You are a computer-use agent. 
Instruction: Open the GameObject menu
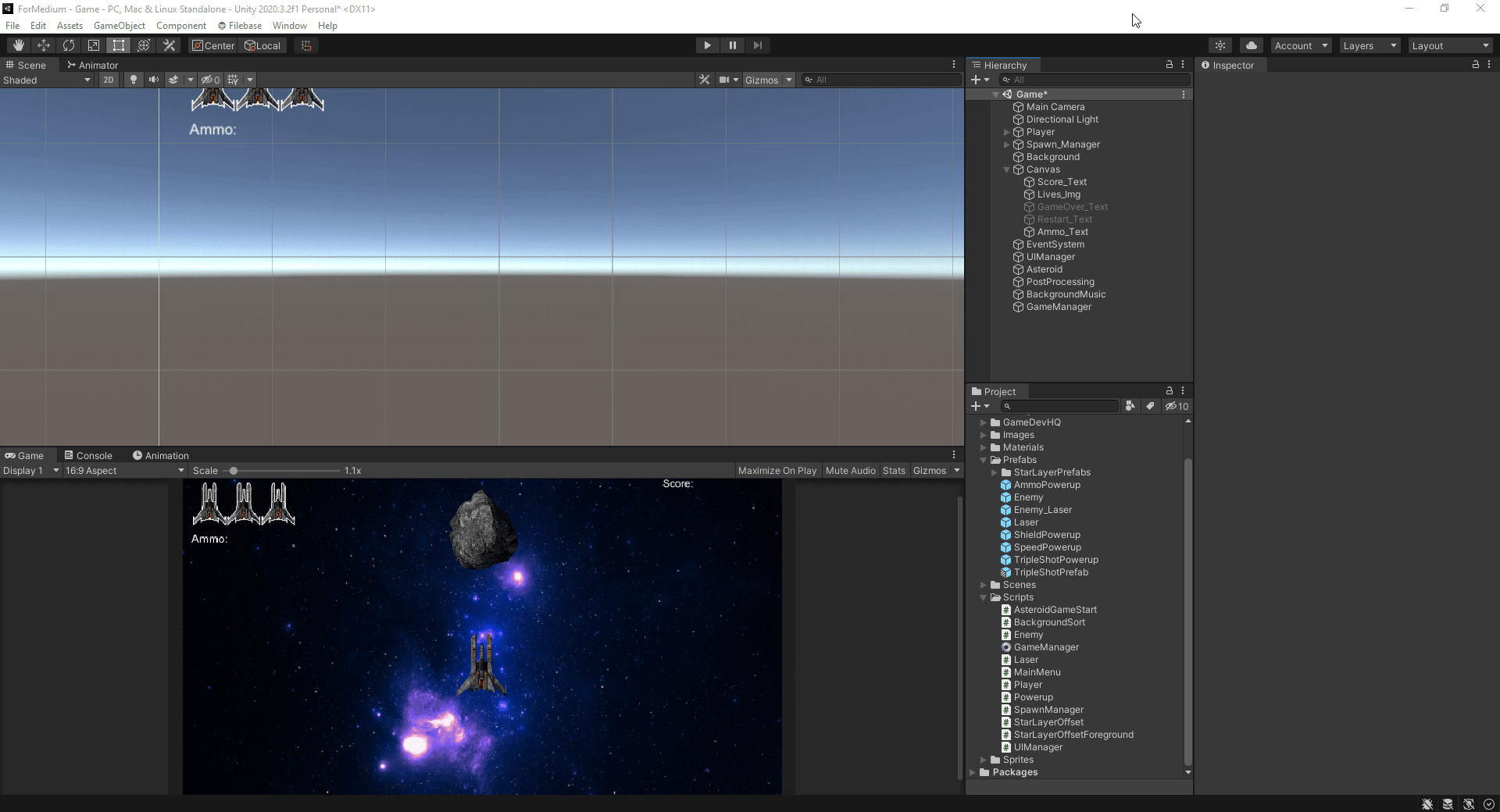[119, 26]
